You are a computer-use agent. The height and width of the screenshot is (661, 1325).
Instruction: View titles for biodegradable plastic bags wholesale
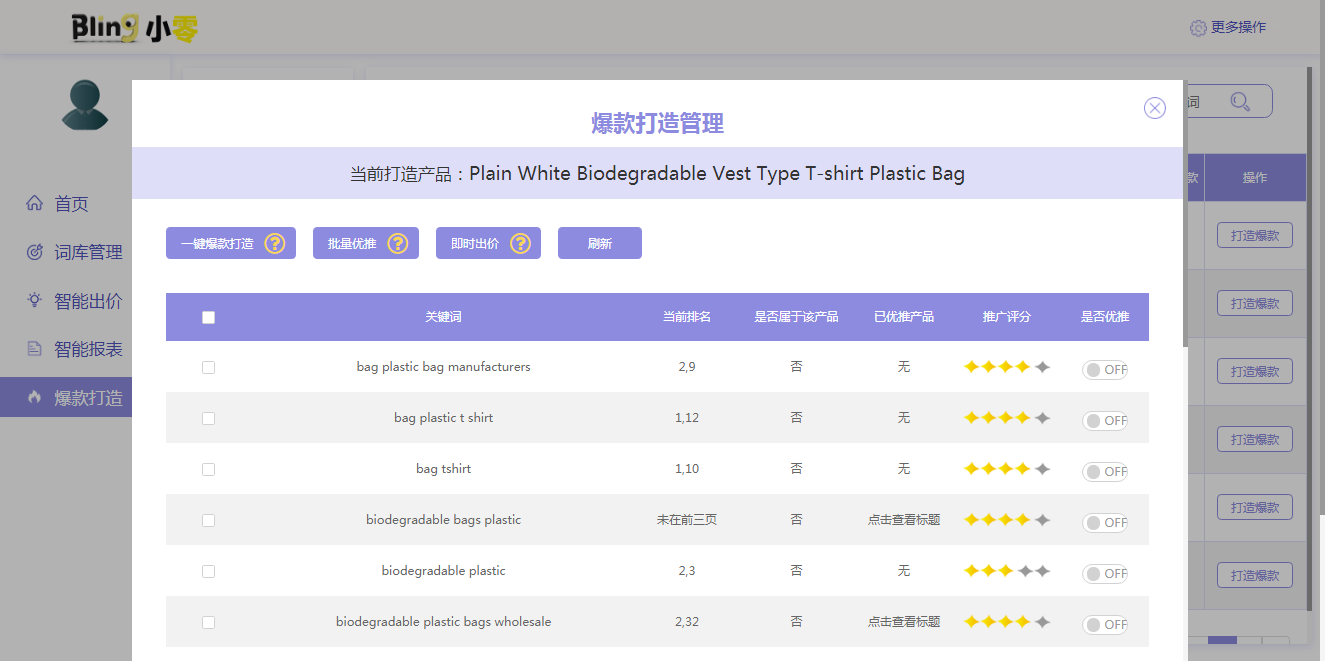(x=904, y=622)
